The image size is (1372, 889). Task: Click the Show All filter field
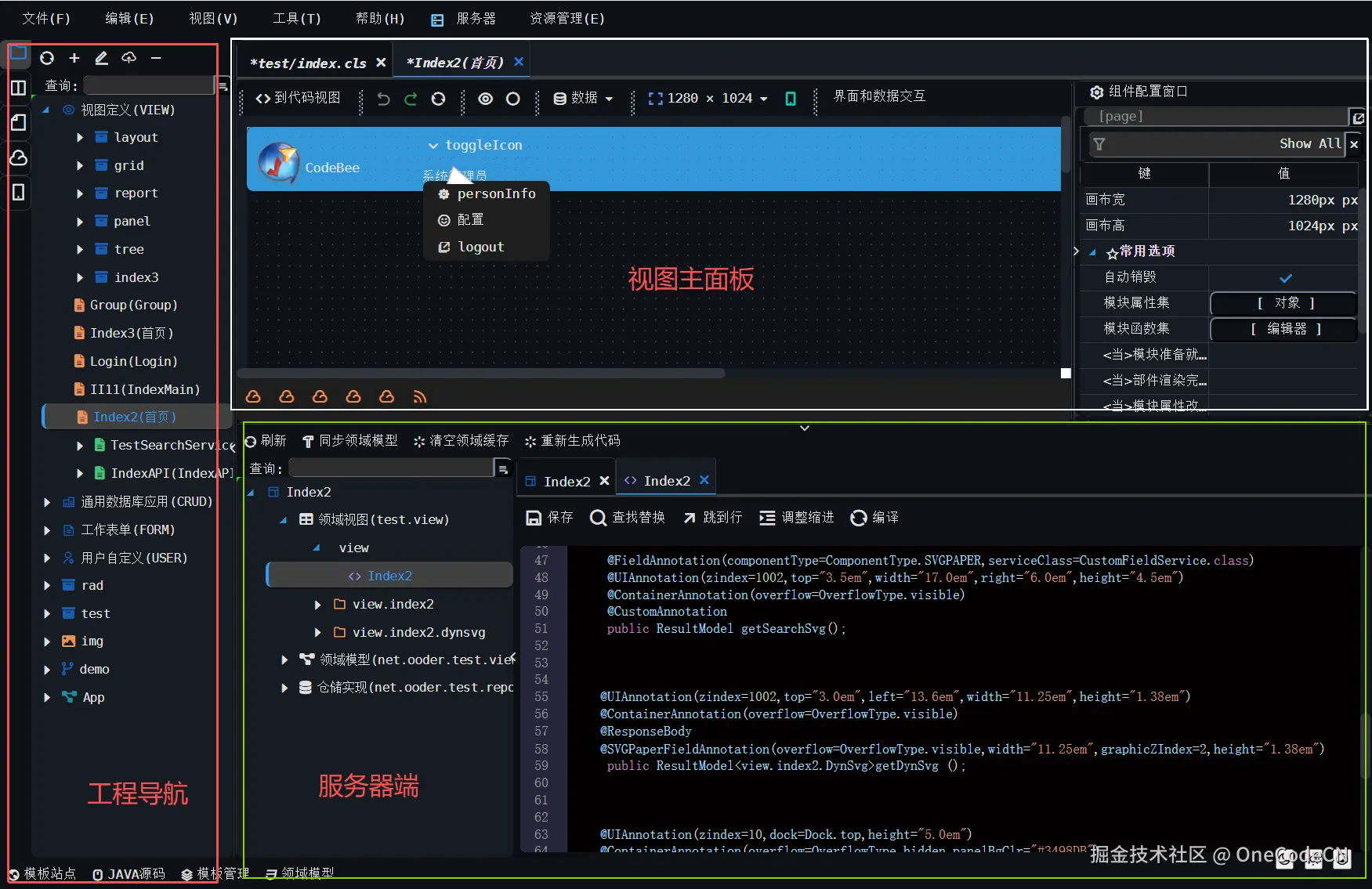1217,144
